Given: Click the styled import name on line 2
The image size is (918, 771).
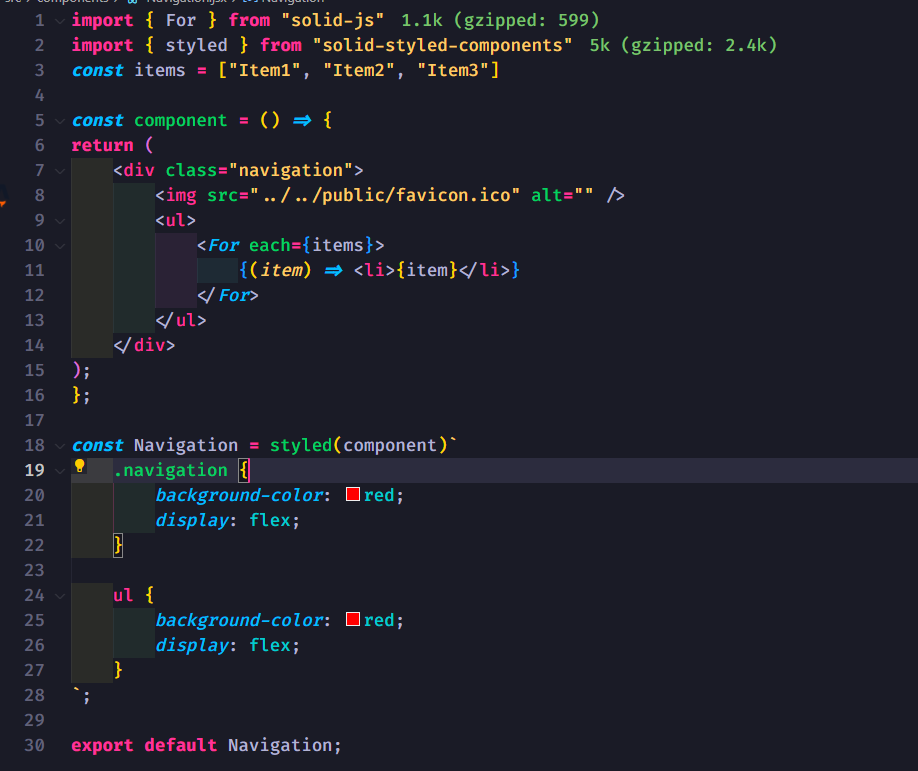Looking at the screenshot, I should 196,45.
